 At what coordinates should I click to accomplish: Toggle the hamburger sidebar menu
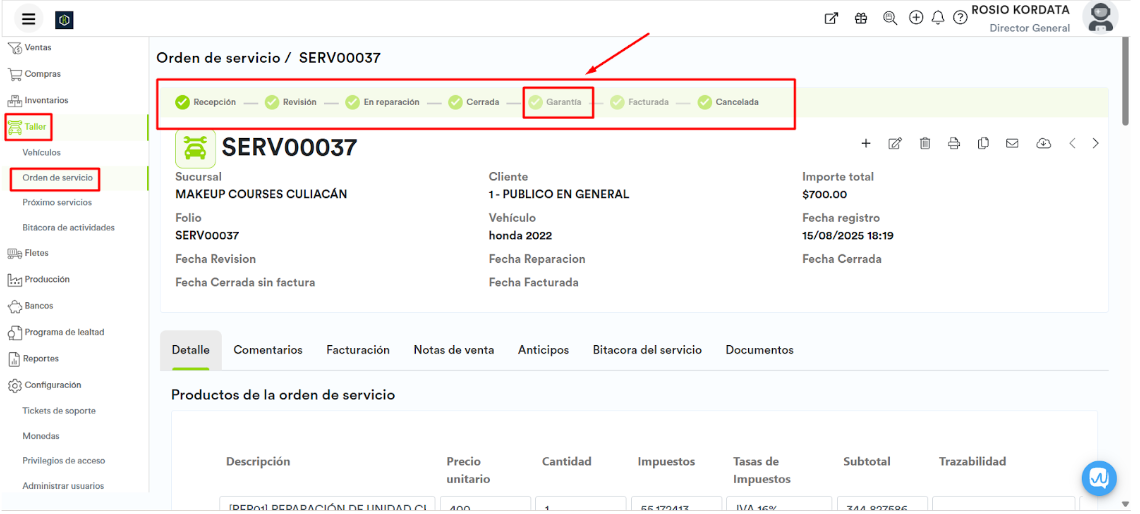(28, 19)
